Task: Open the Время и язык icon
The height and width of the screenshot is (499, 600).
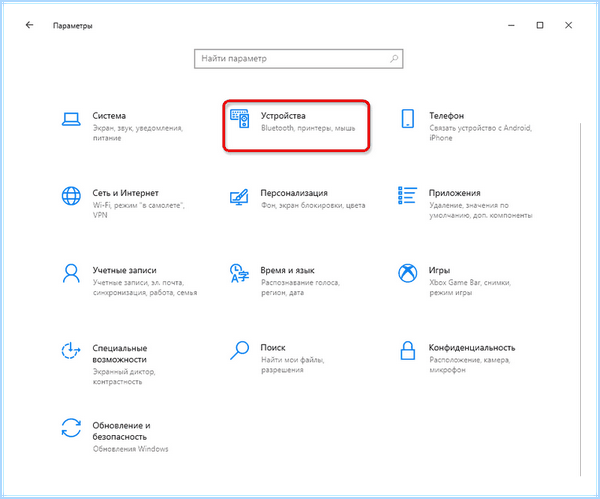Action: [240, 273]
